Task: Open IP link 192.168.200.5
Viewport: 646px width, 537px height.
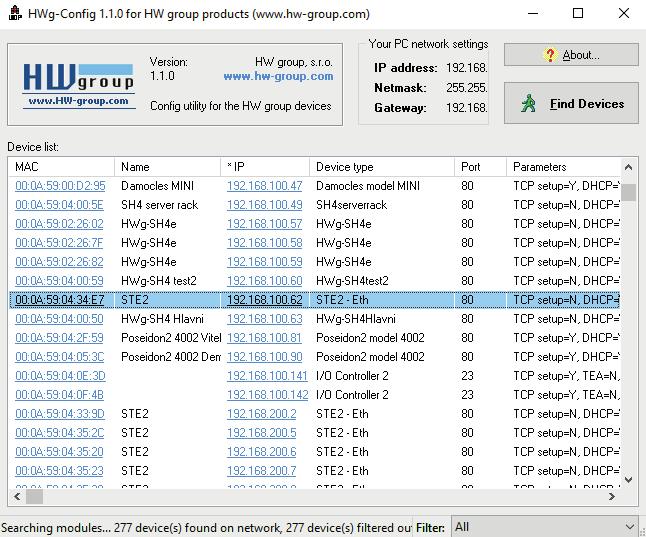Action: (262, 432)
